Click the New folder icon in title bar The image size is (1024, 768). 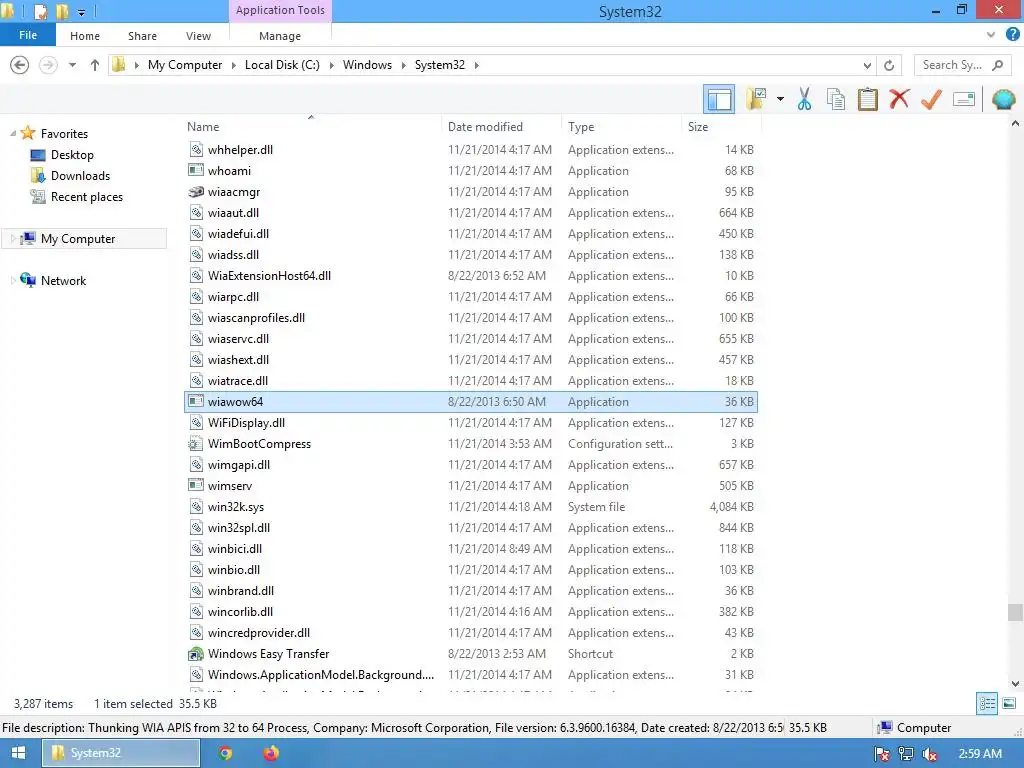point(62,11)
